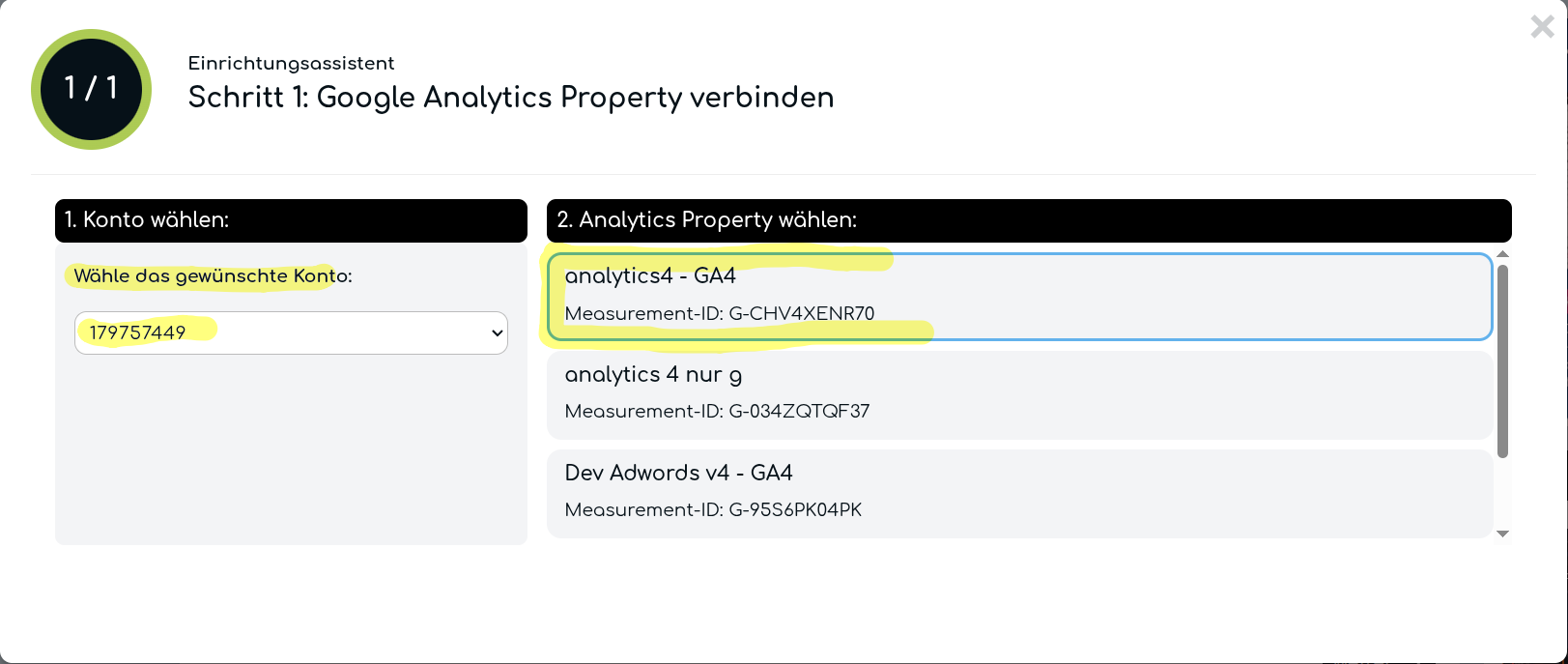Click the property list scroll up arrow
This screenshot has width=1568, height=664.
pos(1502,254)
